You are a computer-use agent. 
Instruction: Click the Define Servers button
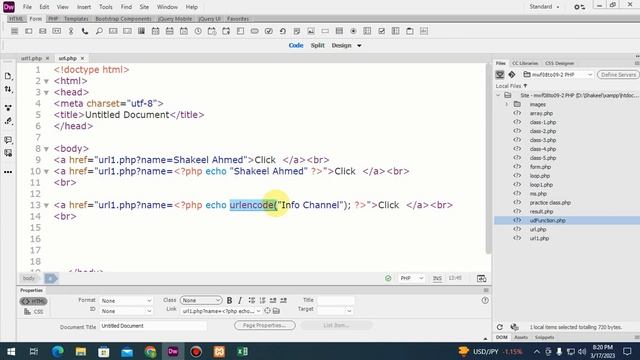click(618, 75)
